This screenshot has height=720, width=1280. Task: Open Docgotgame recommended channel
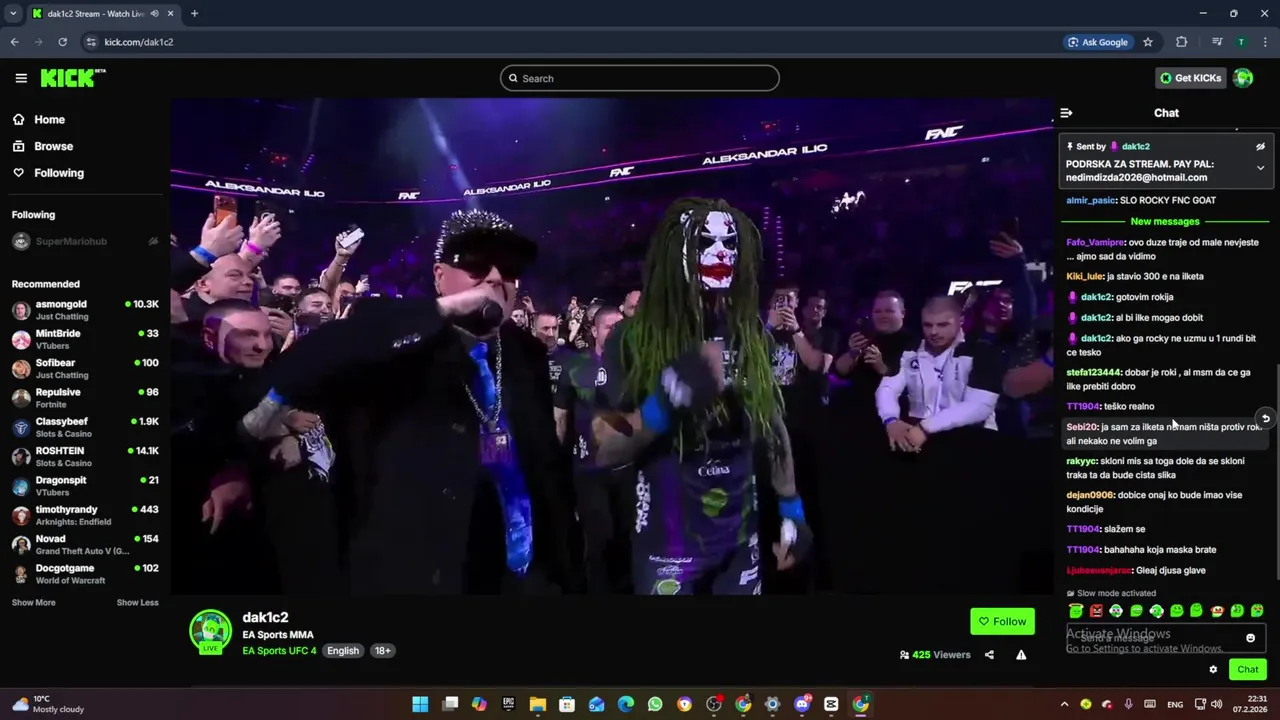(85, 574)
